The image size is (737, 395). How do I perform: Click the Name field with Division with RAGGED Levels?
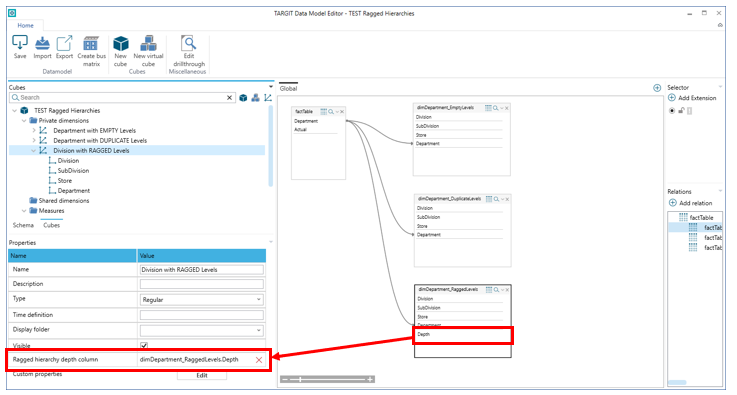pos(202,269)
